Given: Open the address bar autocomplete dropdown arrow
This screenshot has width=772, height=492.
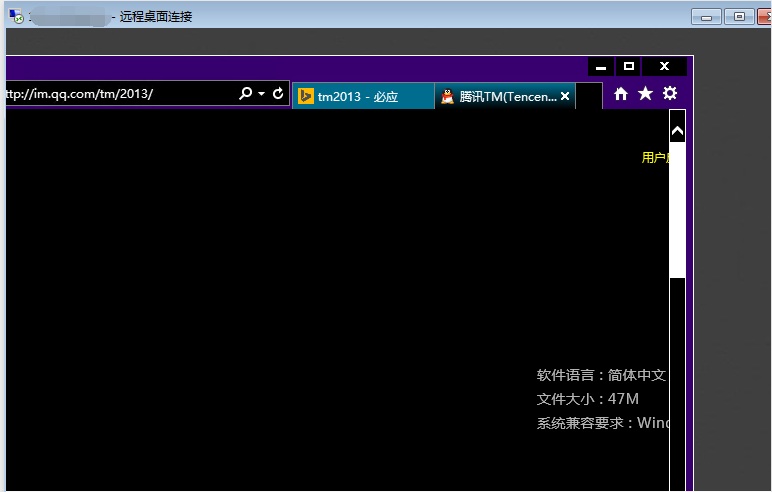Looking at the screenshot, I should pos(262,94).
